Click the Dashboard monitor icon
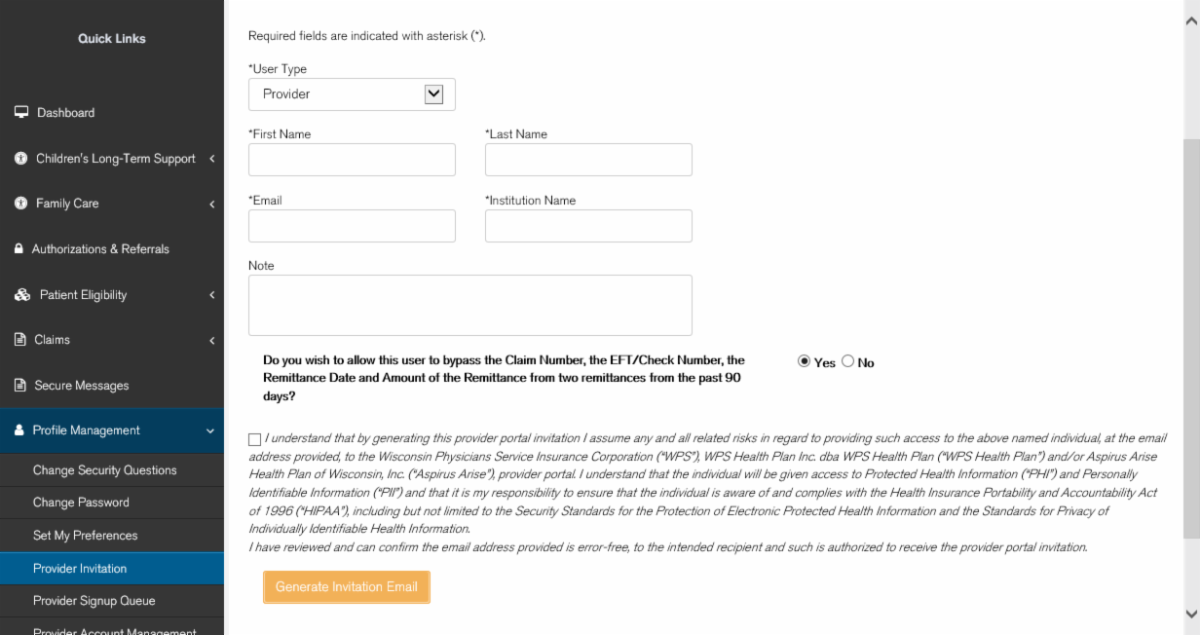The height and width of the screenshot is (635, 1200). coord(20,112)
